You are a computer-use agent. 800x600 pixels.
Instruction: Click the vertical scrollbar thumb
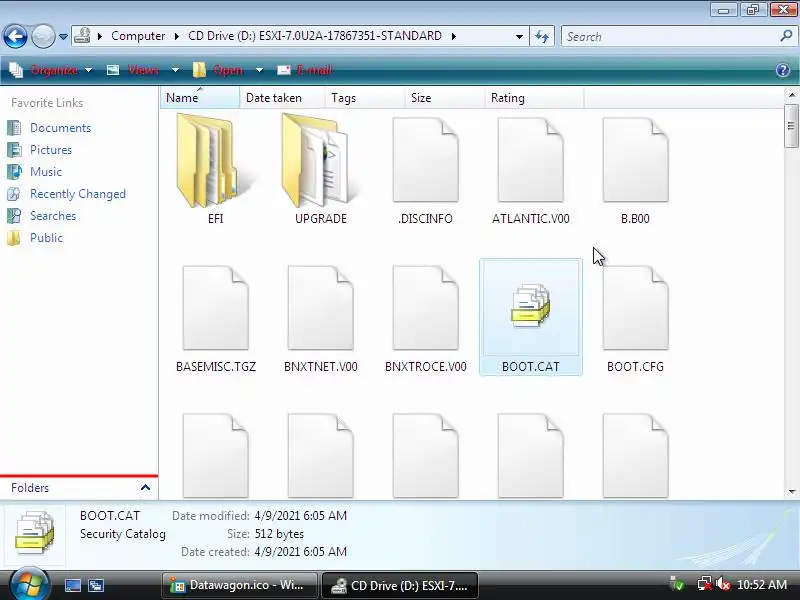tap(791, 126)
